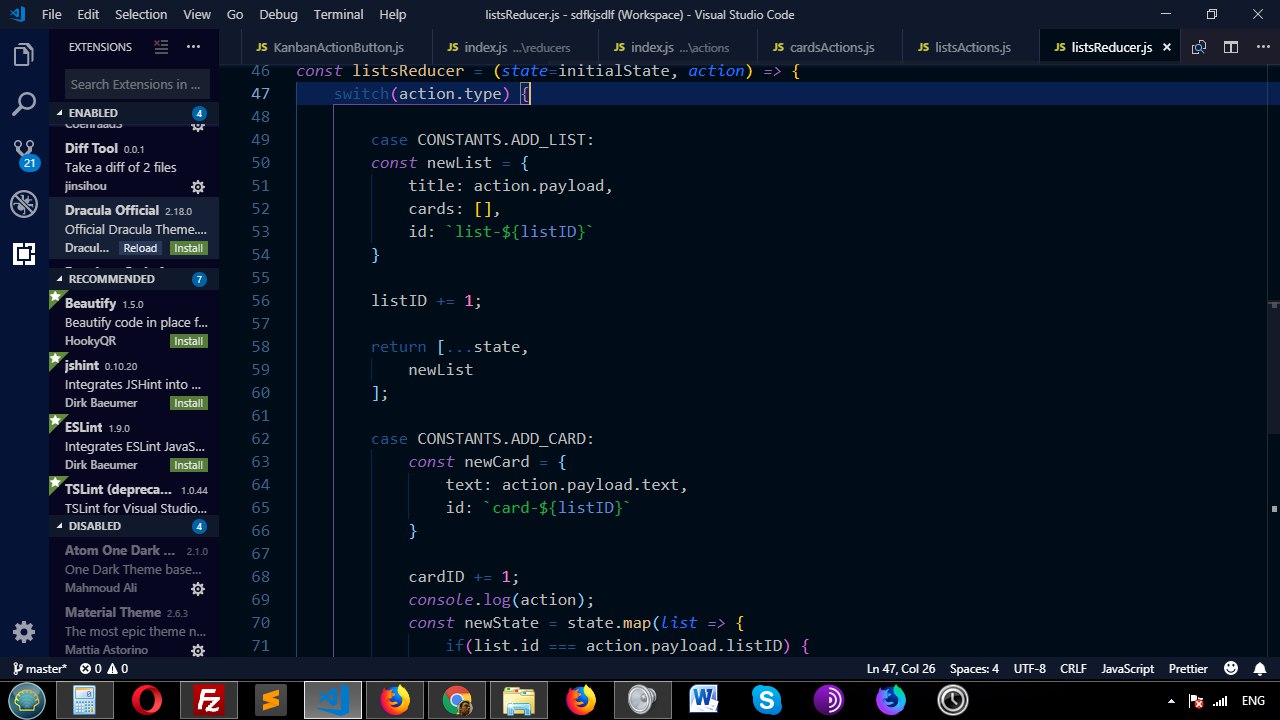Viewport: 1280px width, 720px height.
Task: Install the ESLint extension
Action: click(188, 465)
